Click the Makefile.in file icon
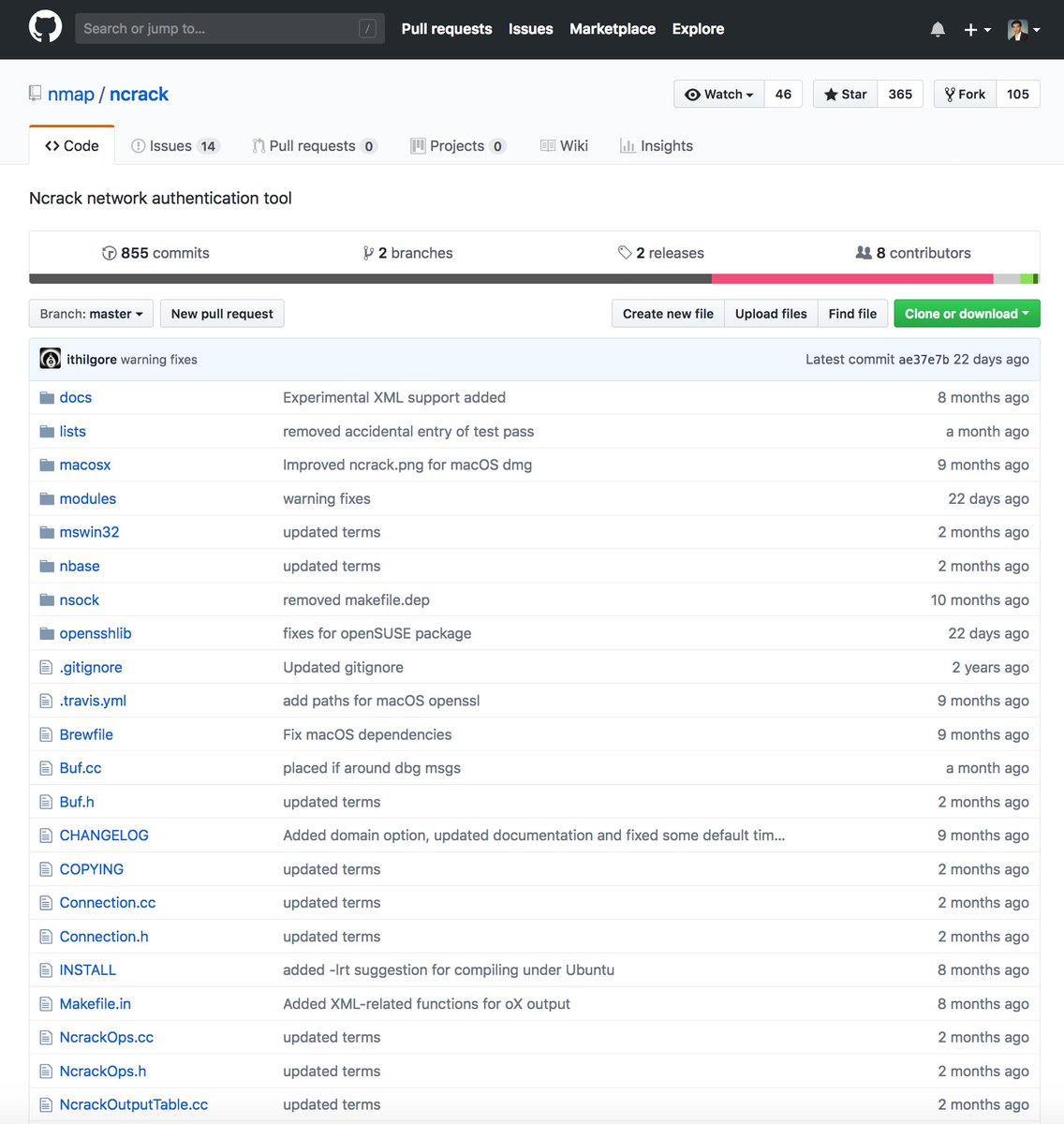 point(46,1004)
